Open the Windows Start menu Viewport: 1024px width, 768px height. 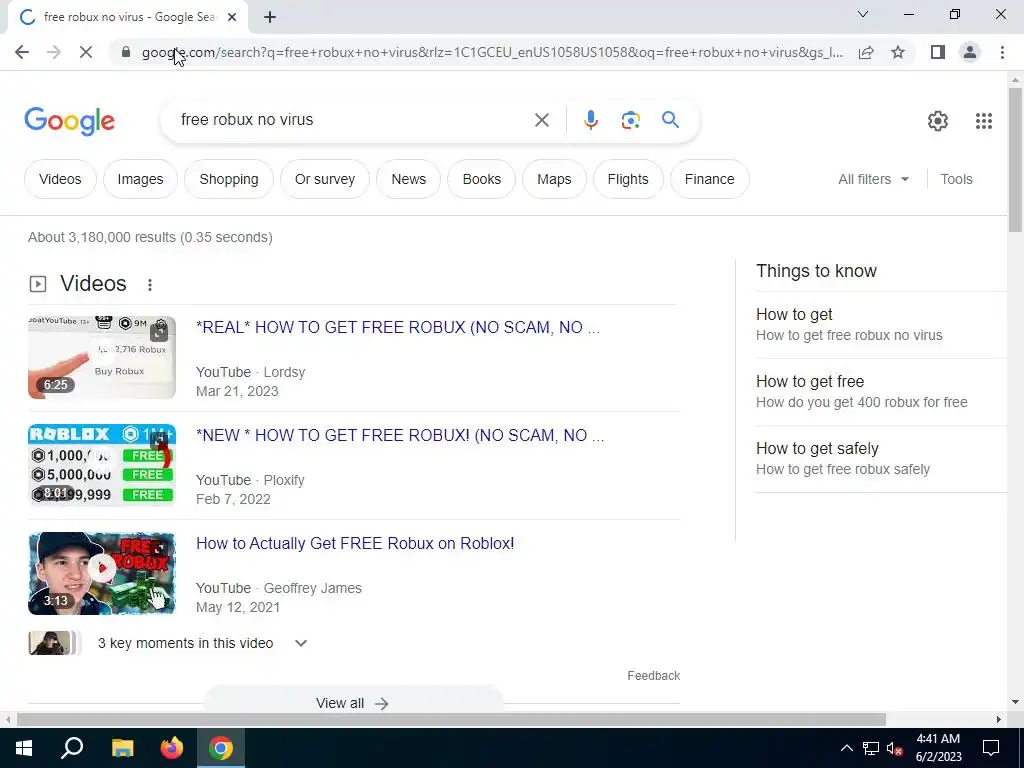click(24, 748)
